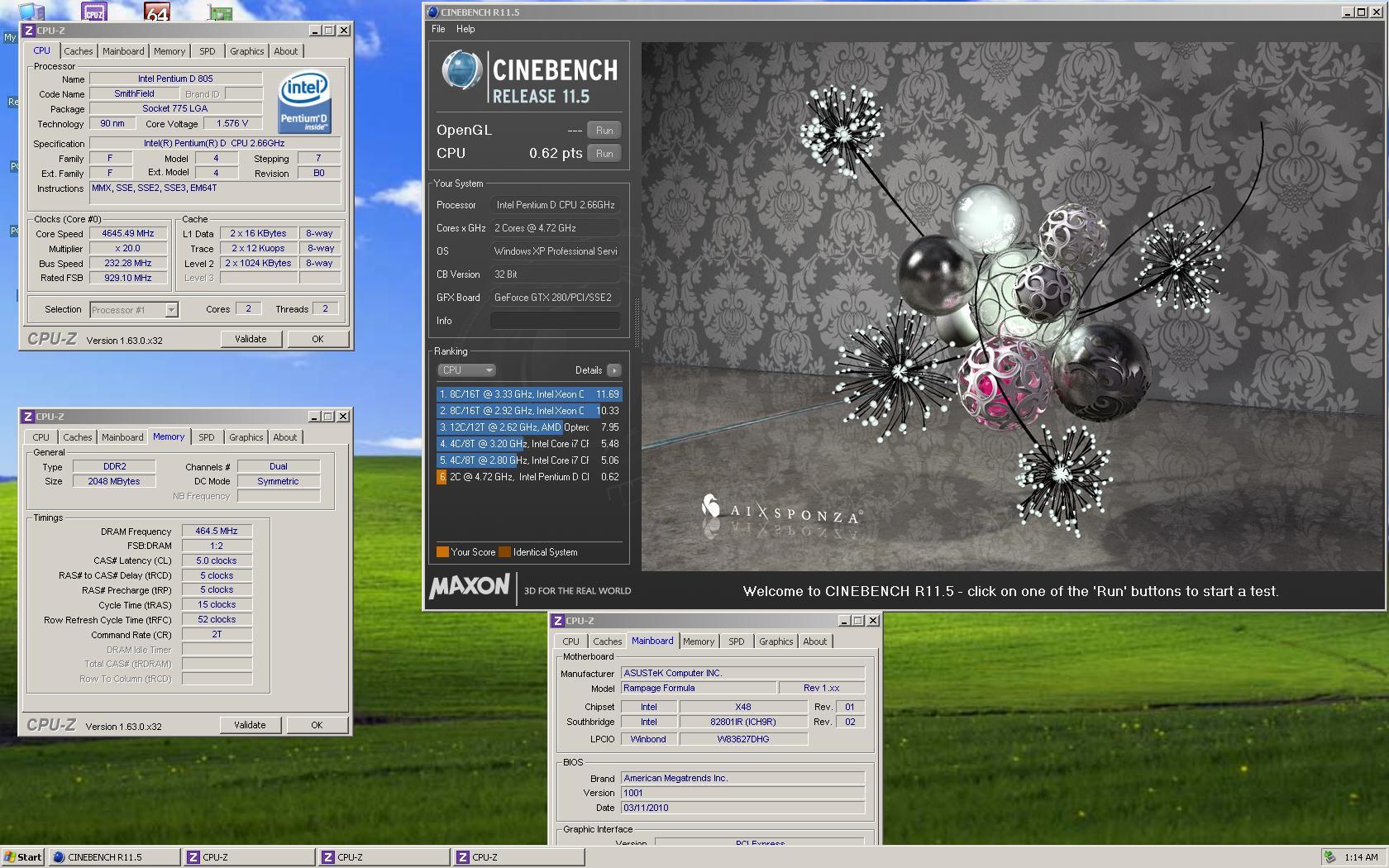Click the Cinebench sphere logo

tap(461, 70)
